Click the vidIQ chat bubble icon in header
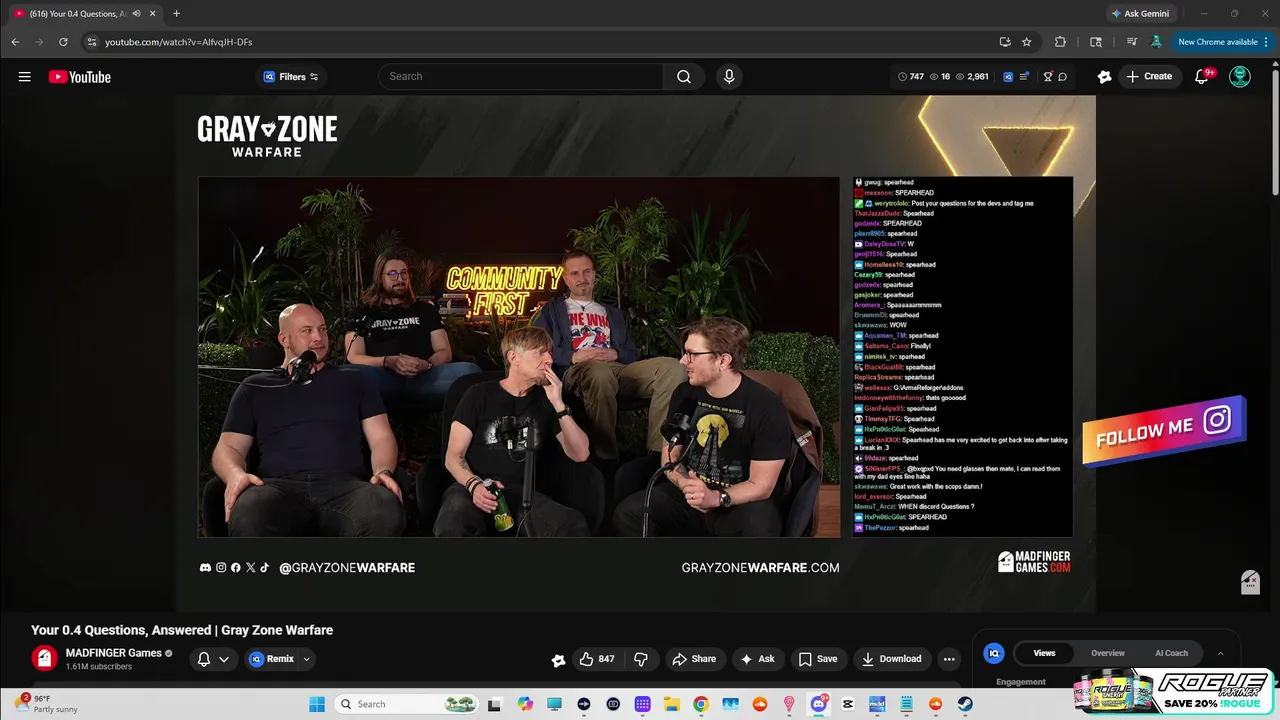Image resolution: width=1280 pixels, height=720 pixels. pyautogui.click(x=1062, y=77)
